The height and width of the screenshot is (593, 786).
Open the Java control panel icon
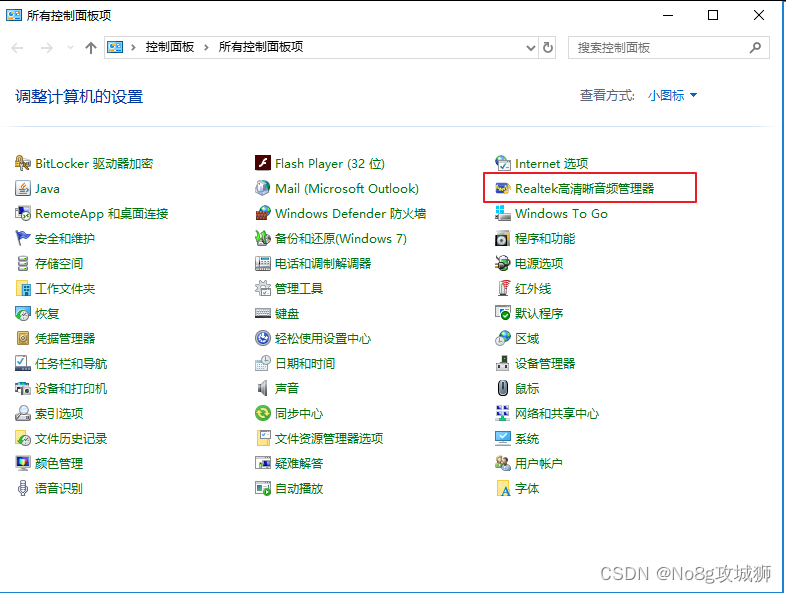pyautogui.click(x=23, y=188)
